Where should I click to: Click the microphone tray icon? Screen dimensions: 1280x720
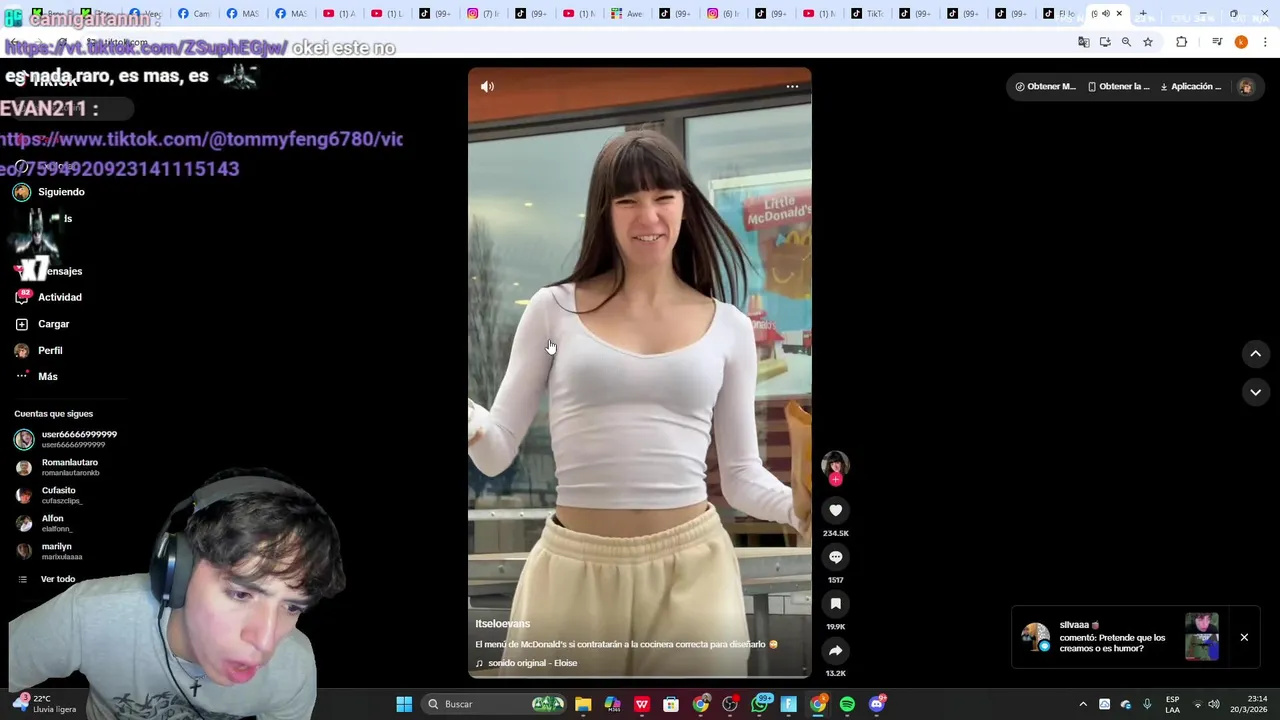coord(1147,704)
